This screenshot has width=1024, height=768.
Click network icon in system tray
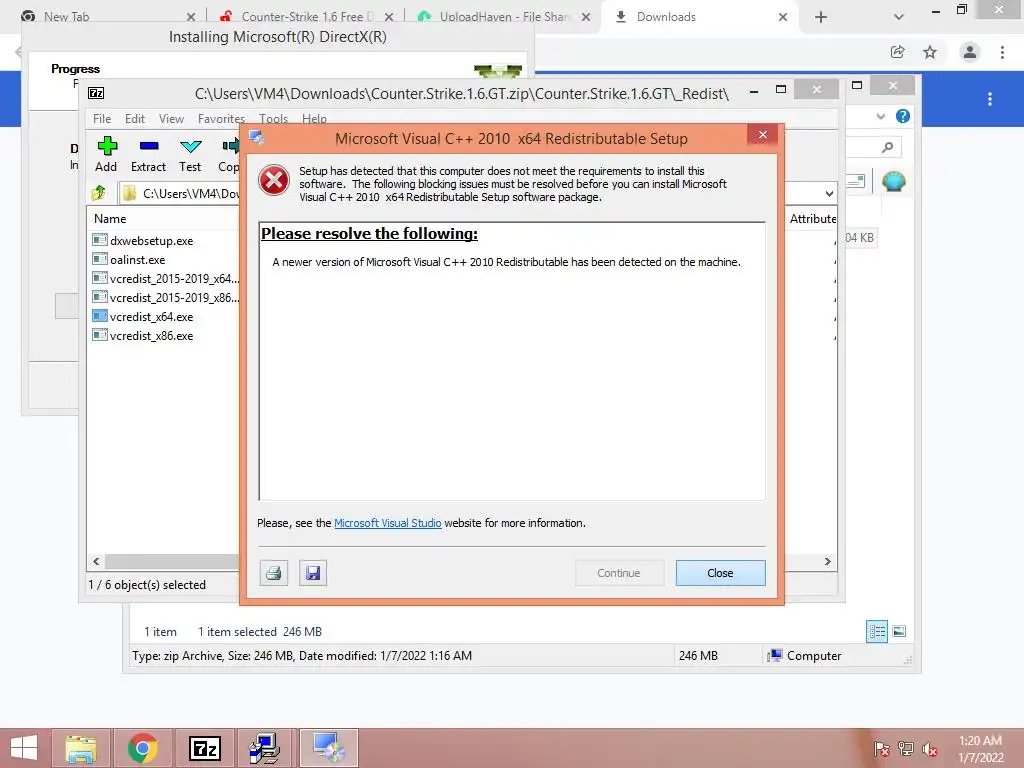coord(906,749)
